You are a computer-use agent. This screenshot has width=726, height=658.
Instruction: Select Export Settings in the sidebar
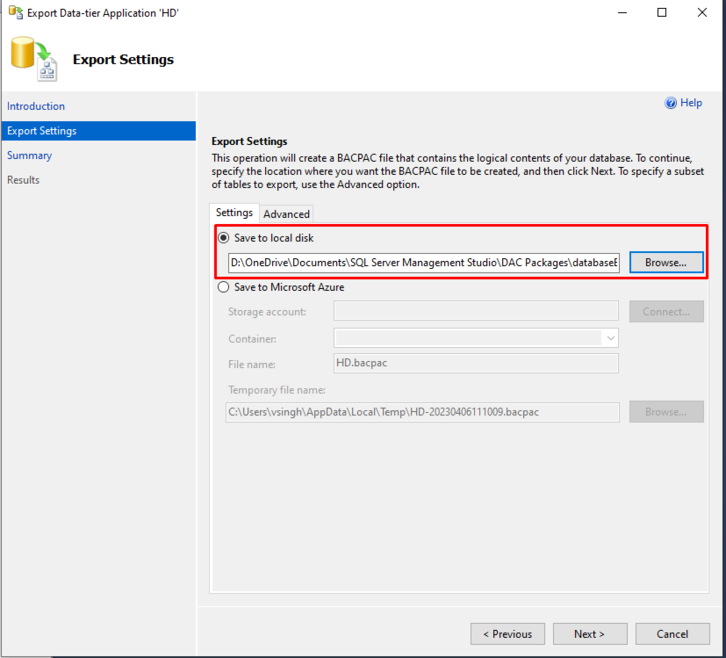(42, 131)
